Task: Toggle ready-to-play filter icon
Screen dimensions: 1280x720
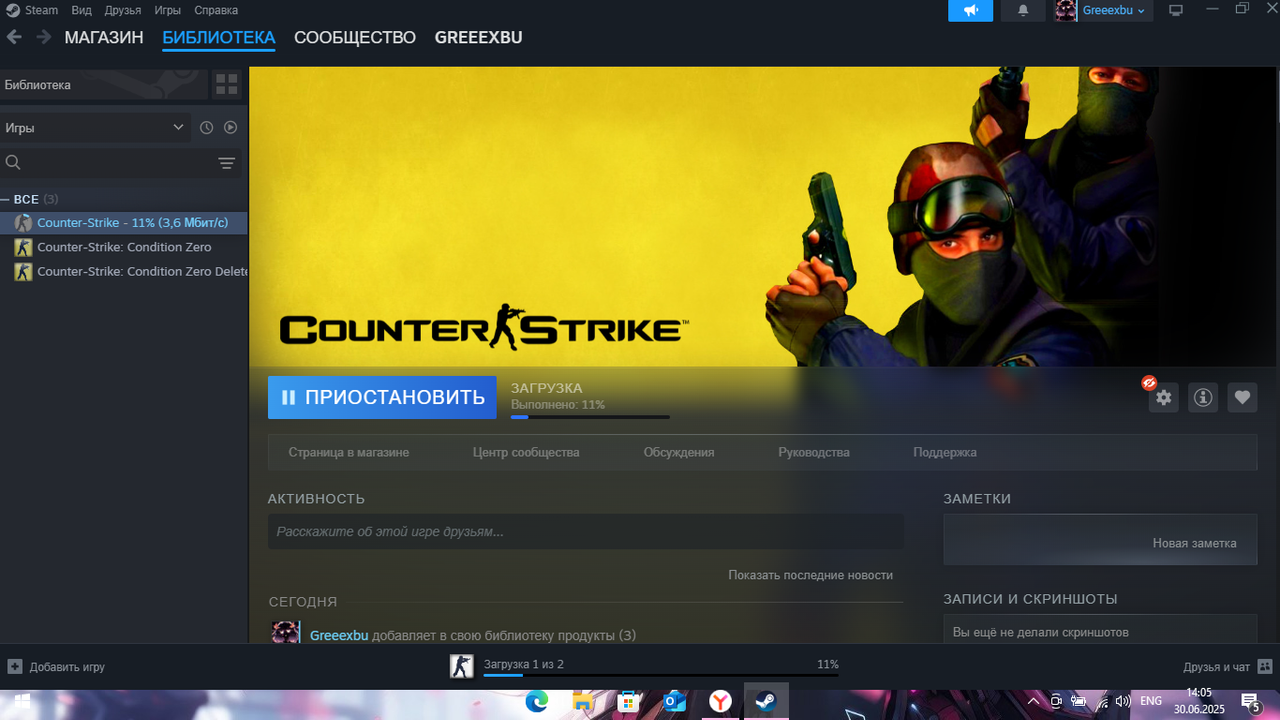Action: coord(230,128)
